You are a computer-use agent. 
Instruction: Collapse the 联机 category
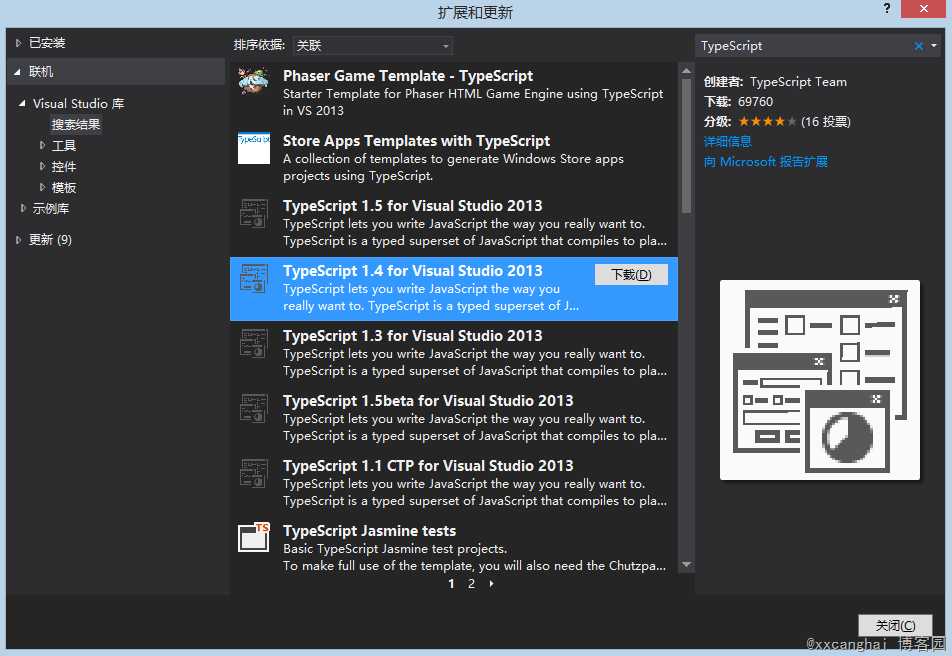18,72
